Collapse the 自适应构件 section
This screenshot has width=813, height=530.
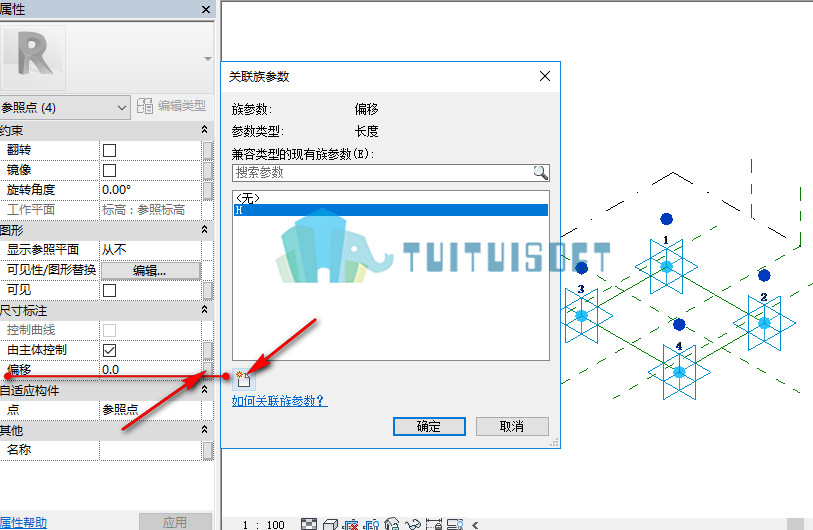[x=204, y=389]
